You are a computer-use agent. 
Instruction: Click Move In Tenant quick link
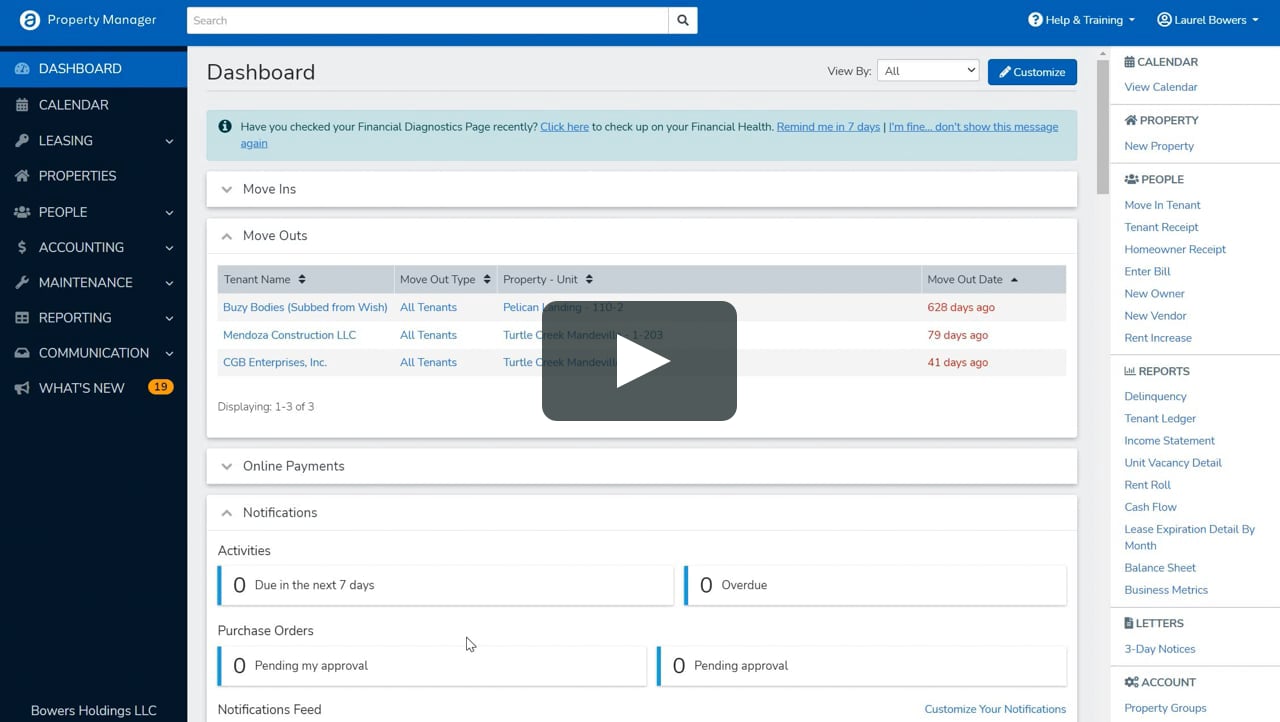click(1162, 205)
